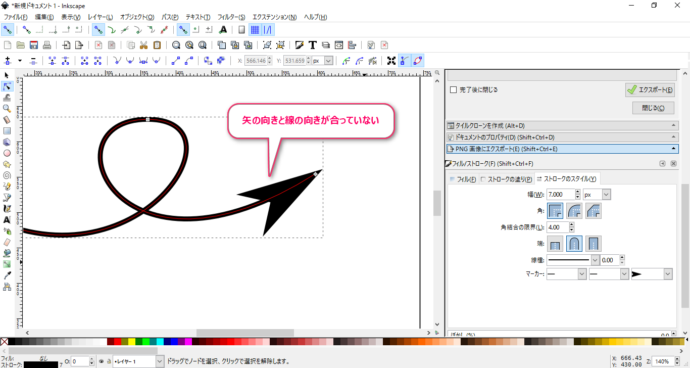Choose the miter join style
This screenshot has width=690, height=368.
tap(555, 211)
